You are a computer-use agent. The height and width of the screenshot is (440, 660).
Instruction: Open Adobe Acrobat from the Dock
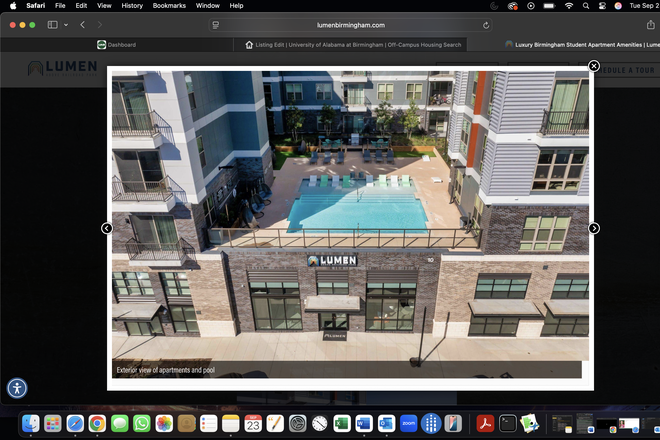[485, 424]
